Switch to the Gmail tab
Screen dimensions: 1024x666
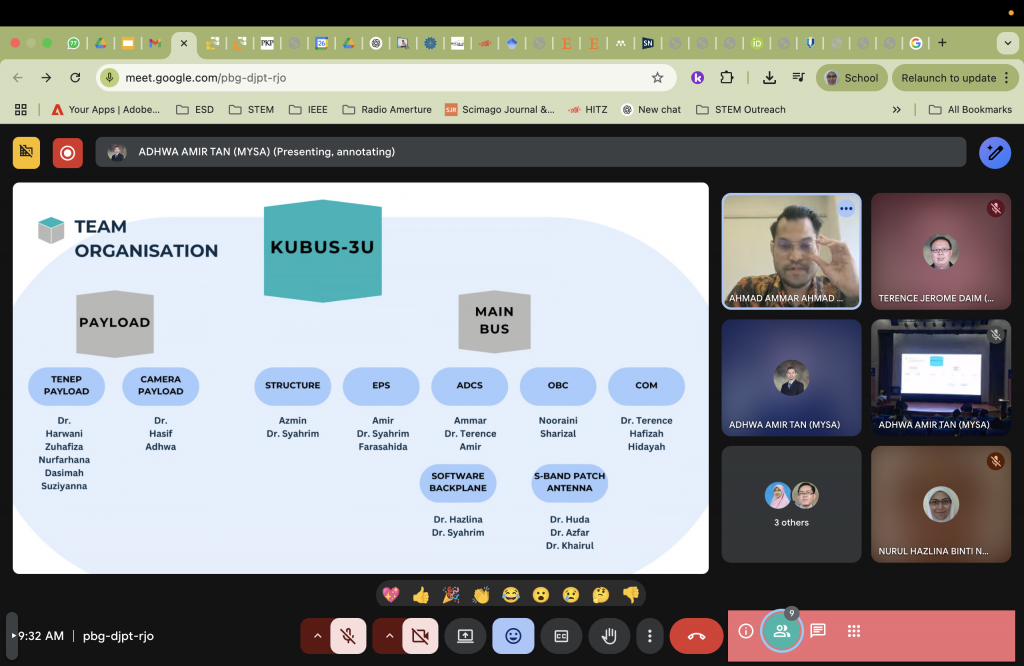155,43
